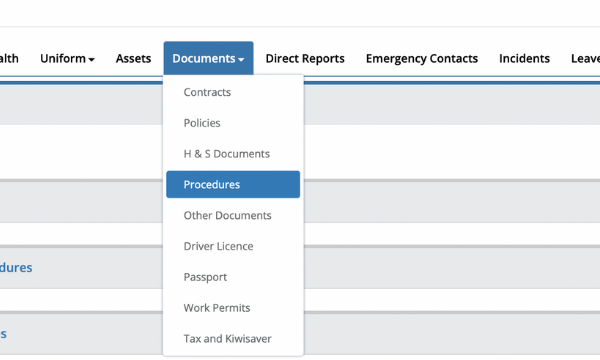Select Policies from Documents dropdown
This screenshot has width=600, height=360.
coord(233,123)
